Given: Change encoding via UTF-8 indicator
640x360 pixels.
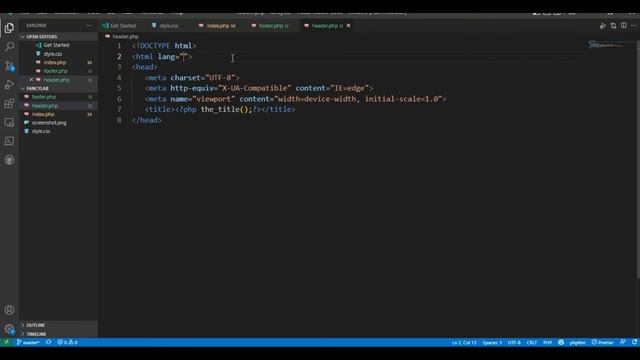Looking at the screenshot, I should point(514,342).
